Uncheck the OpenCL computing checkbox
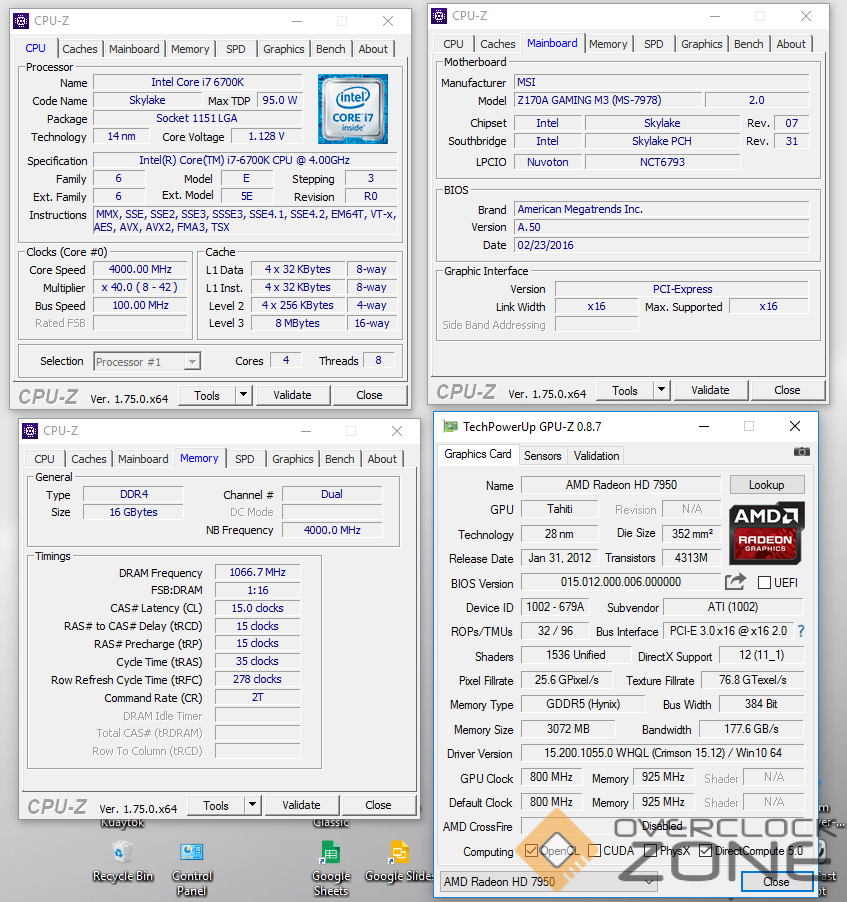 (532, 851)
